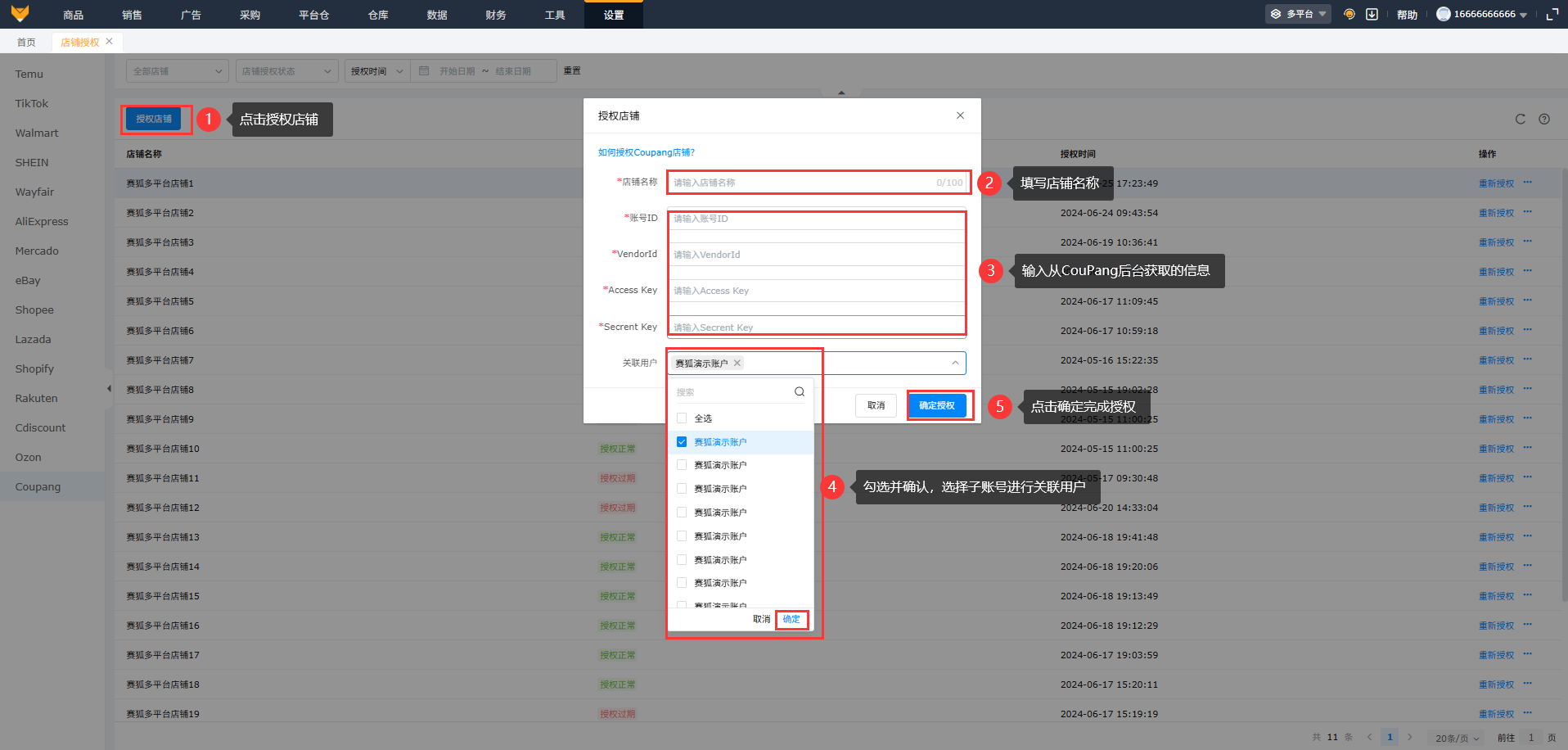Check the 全选 checkbox in the user list

point(682,418)
